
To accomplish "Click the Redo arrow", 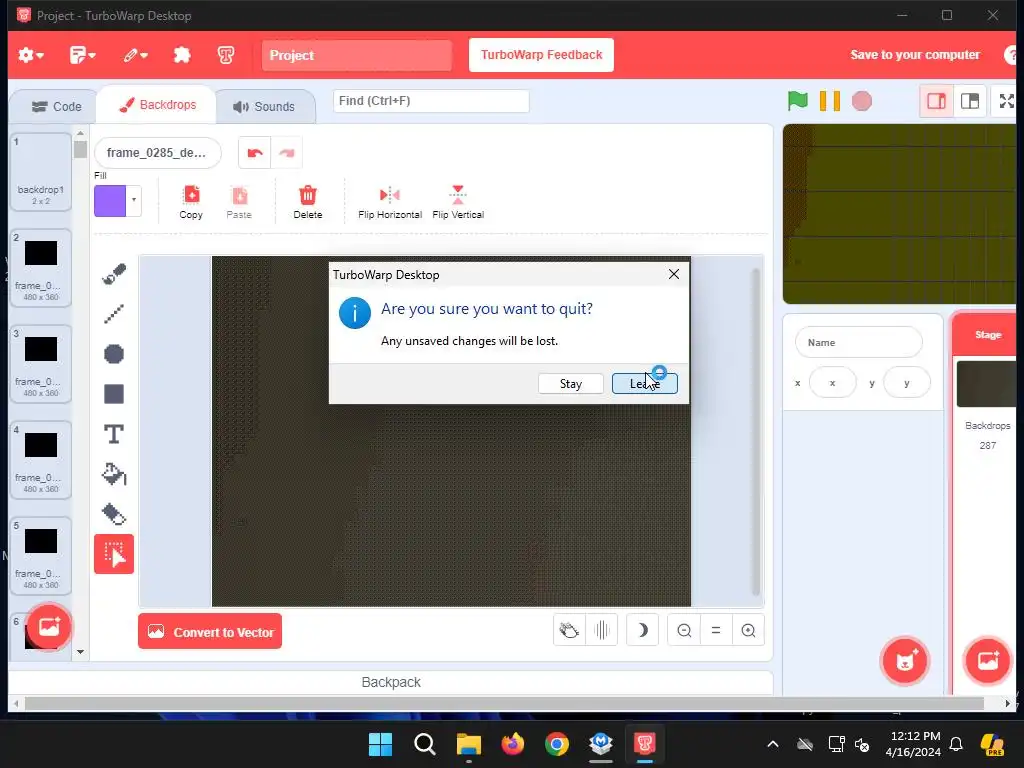I will click(x=287, y=153).
